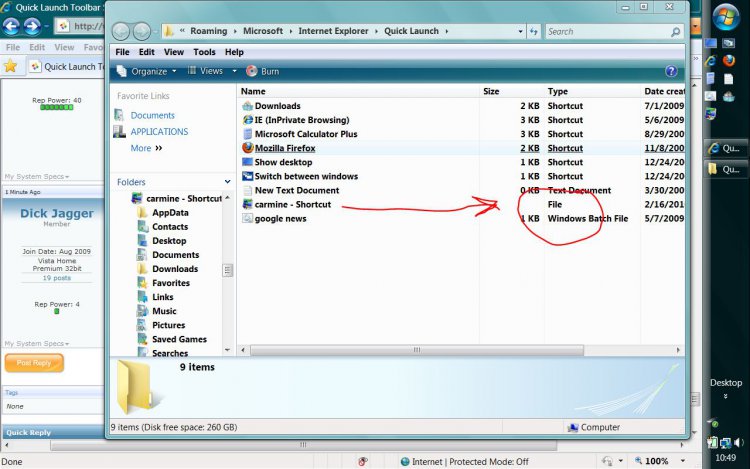Select the google news batch file icon
This screenshot has width=750, height=469.
pos(248,218)
